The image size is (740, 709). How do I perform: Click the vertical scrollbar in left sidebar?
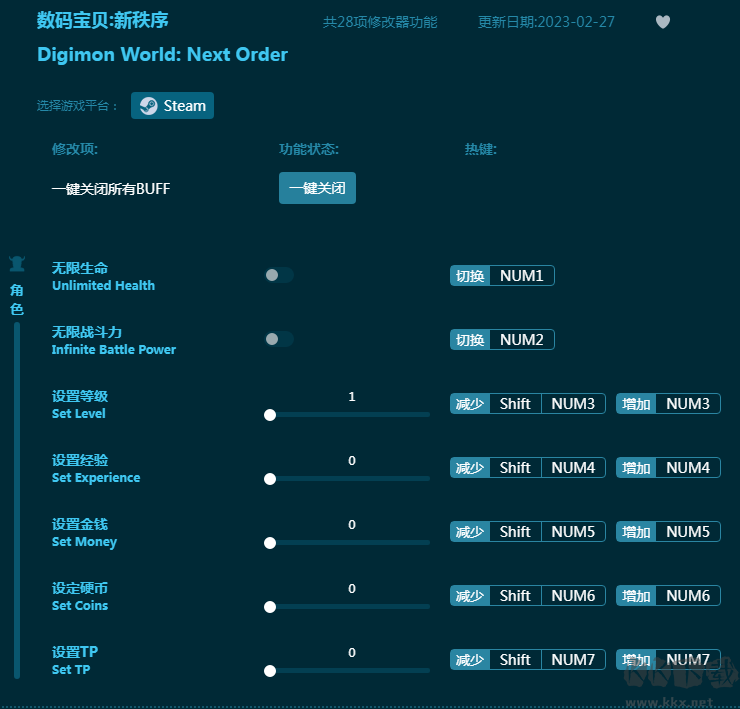pos(17,500)
